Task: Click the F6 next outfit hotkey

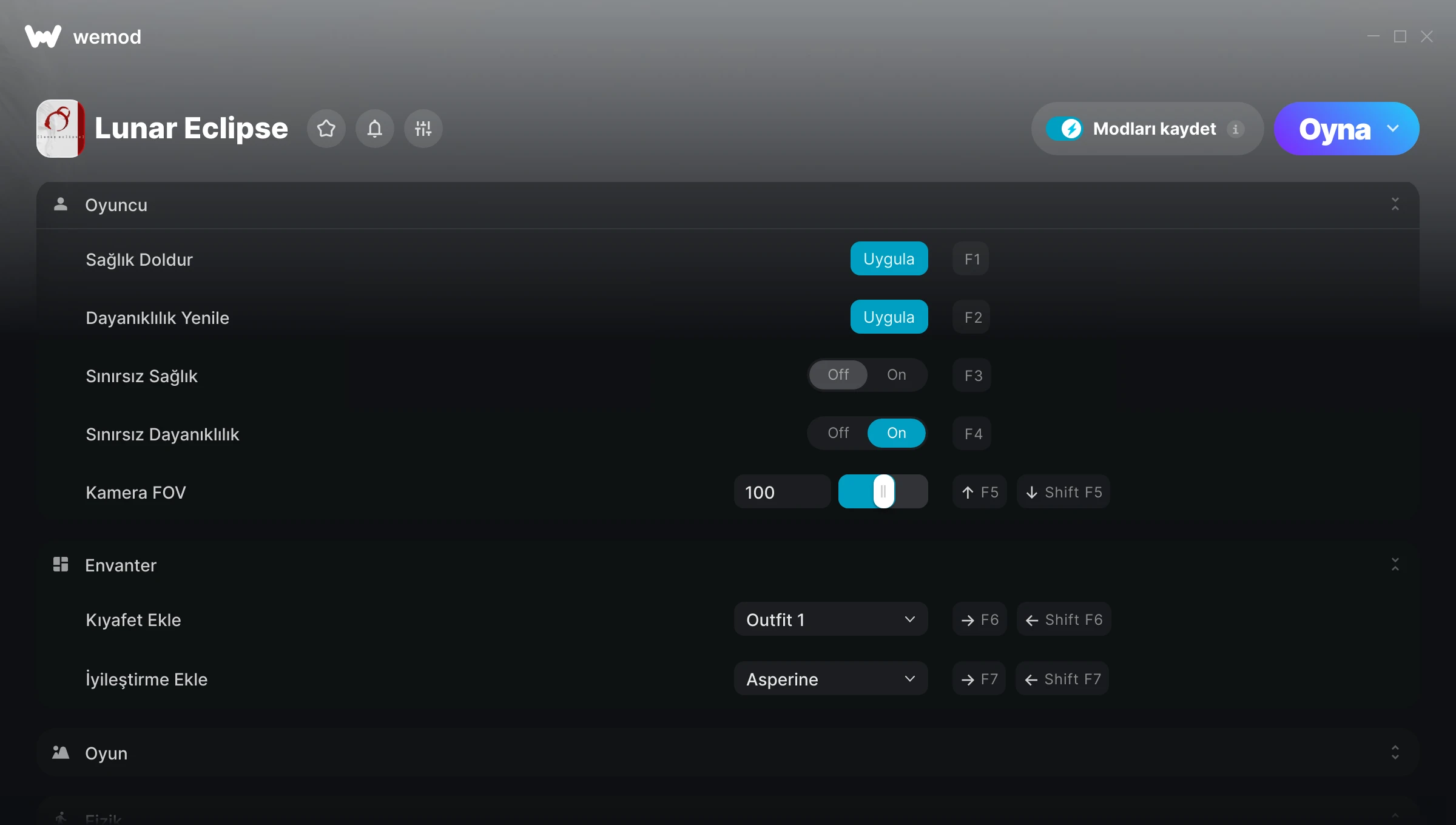Action: (x=980, y=619)
